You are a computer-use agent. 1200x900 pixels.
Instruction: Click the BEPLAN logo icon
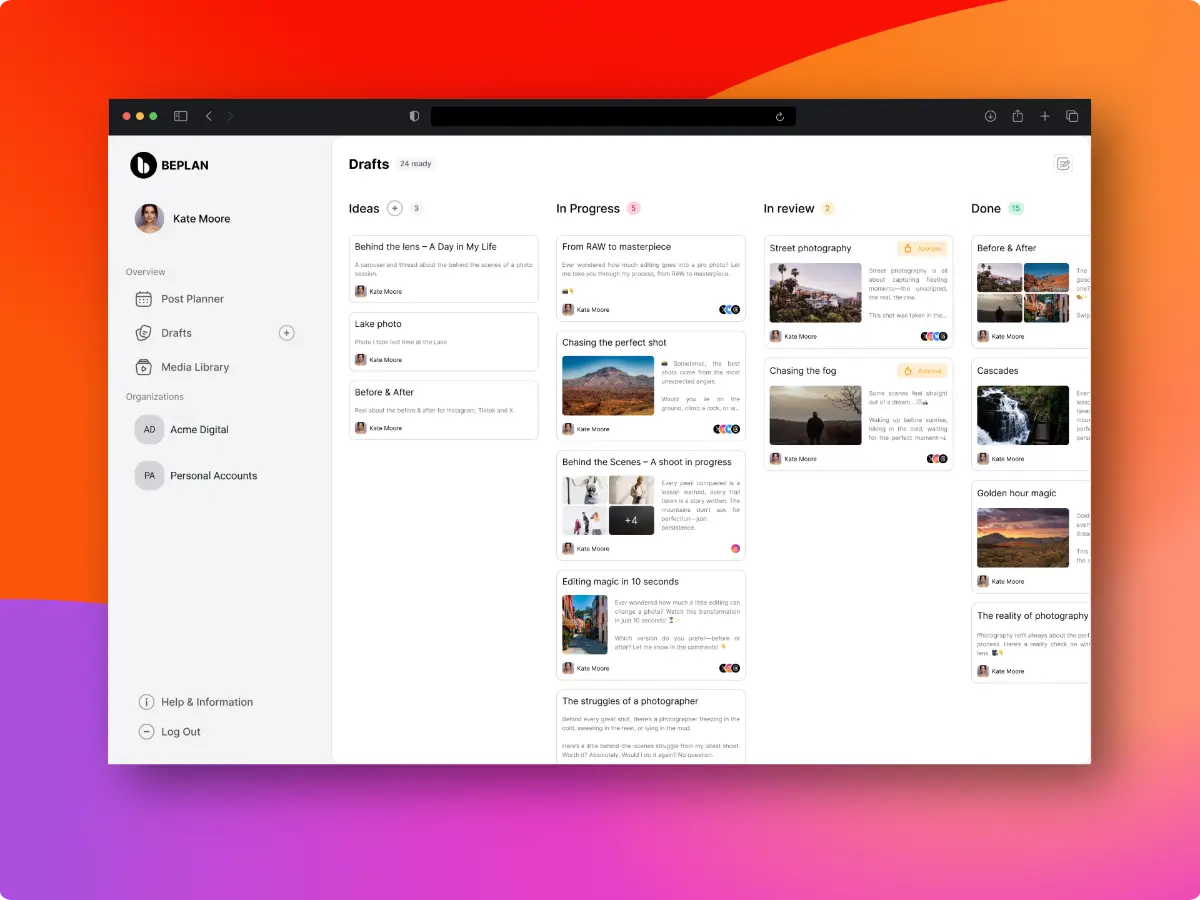[x=144, y=165]
